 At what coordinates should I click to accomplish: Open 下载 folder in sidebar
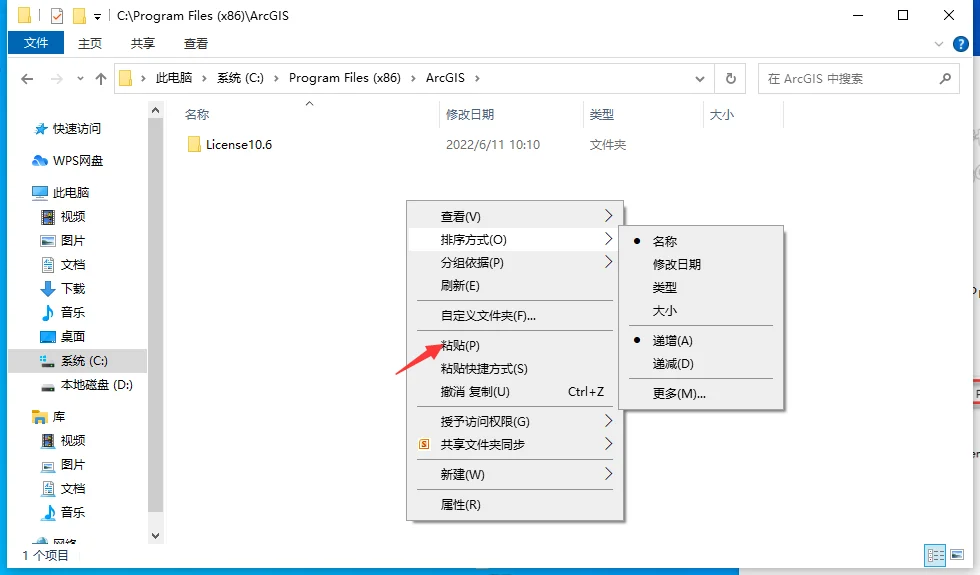63,289
